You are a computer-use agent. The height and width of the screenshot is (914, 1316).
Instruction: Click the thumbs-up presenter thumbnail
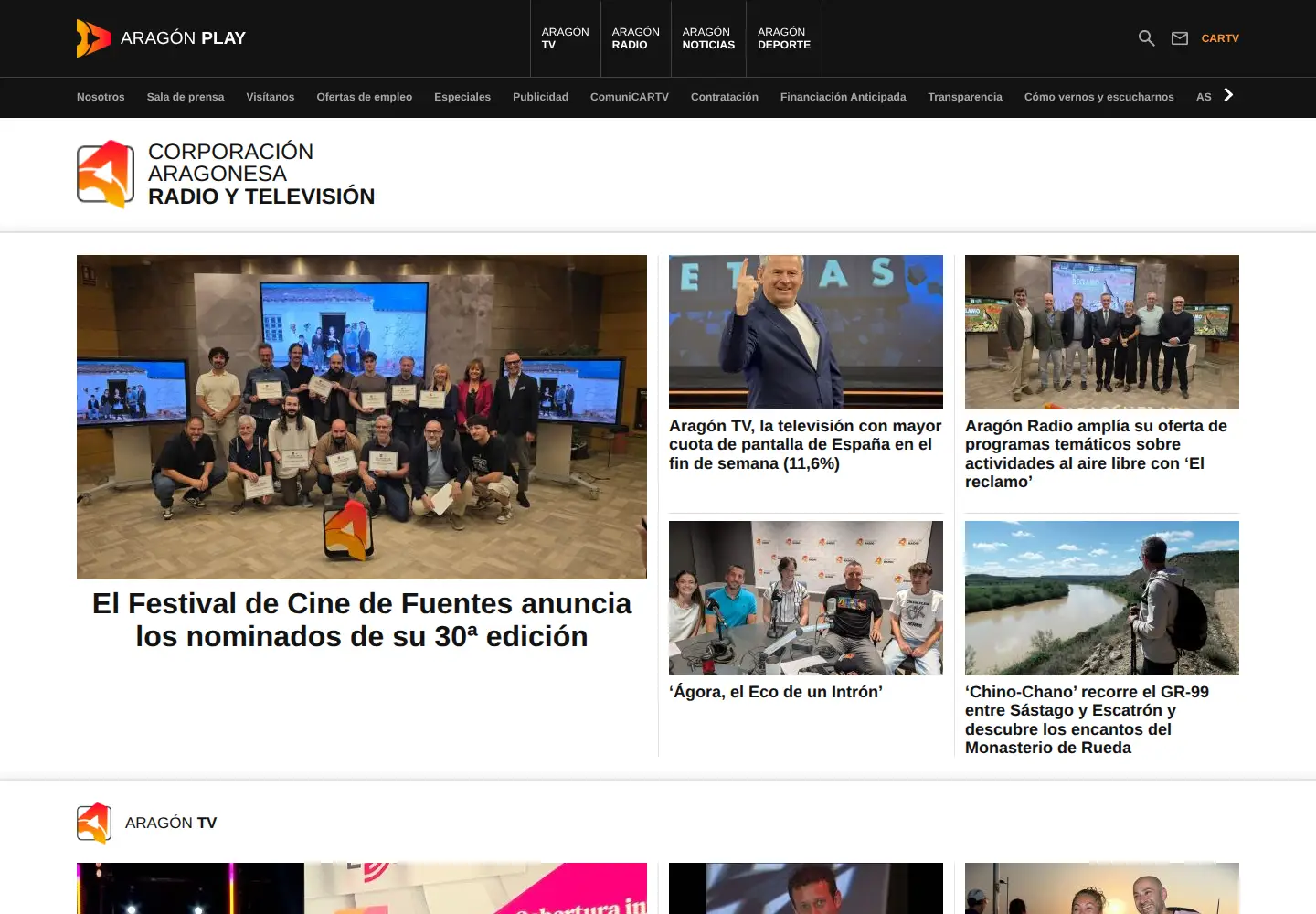(806, 332)
